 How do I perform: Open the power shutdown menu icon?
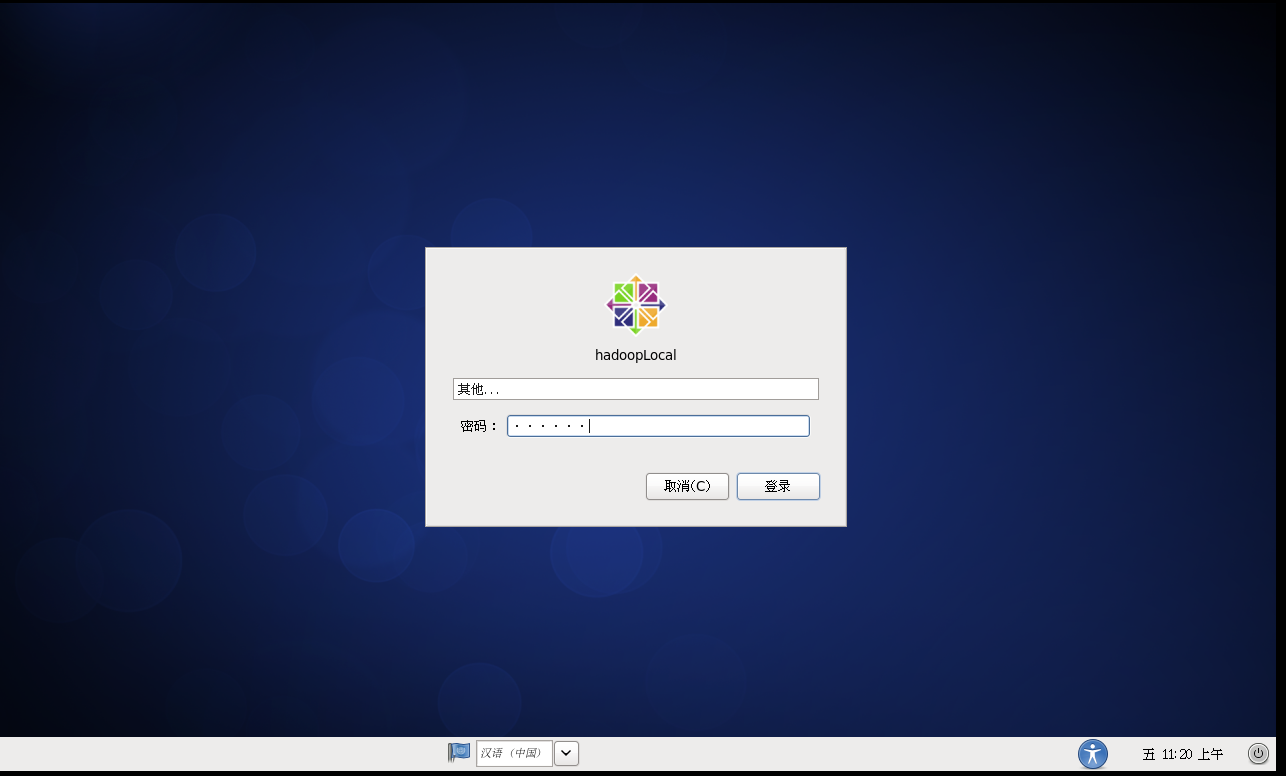(x=1258, y=753)
